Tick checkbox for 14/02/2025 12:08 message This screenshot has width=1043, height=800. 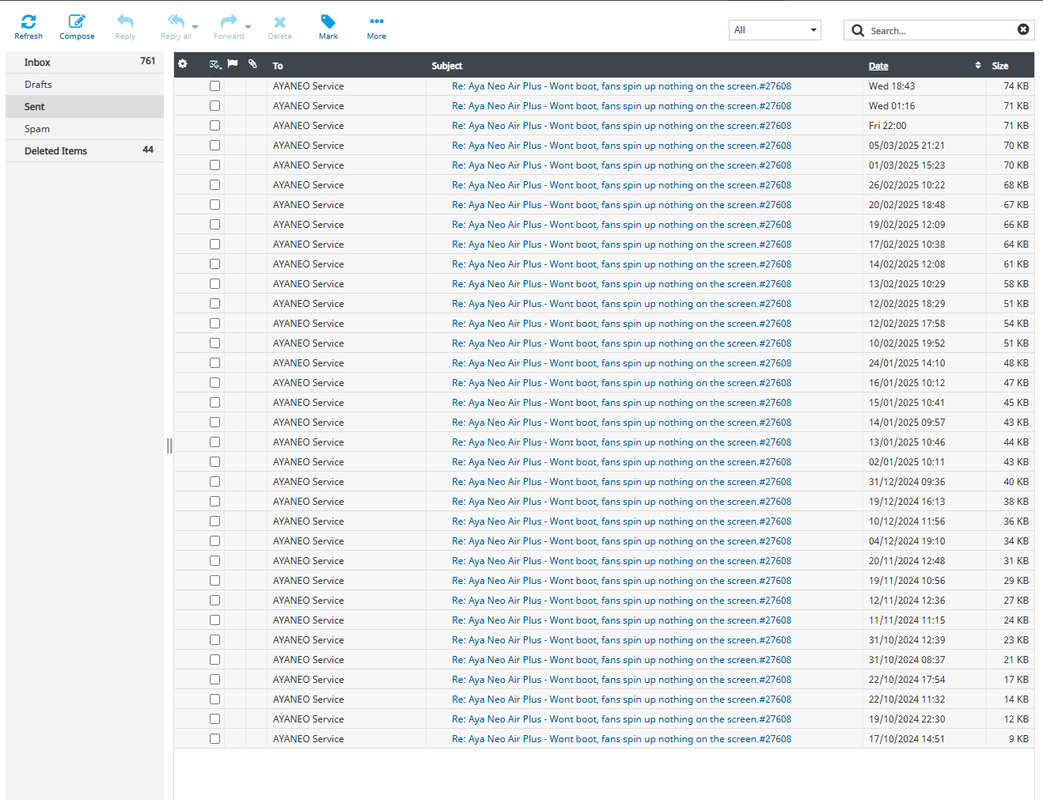click(x=215, y=264)
